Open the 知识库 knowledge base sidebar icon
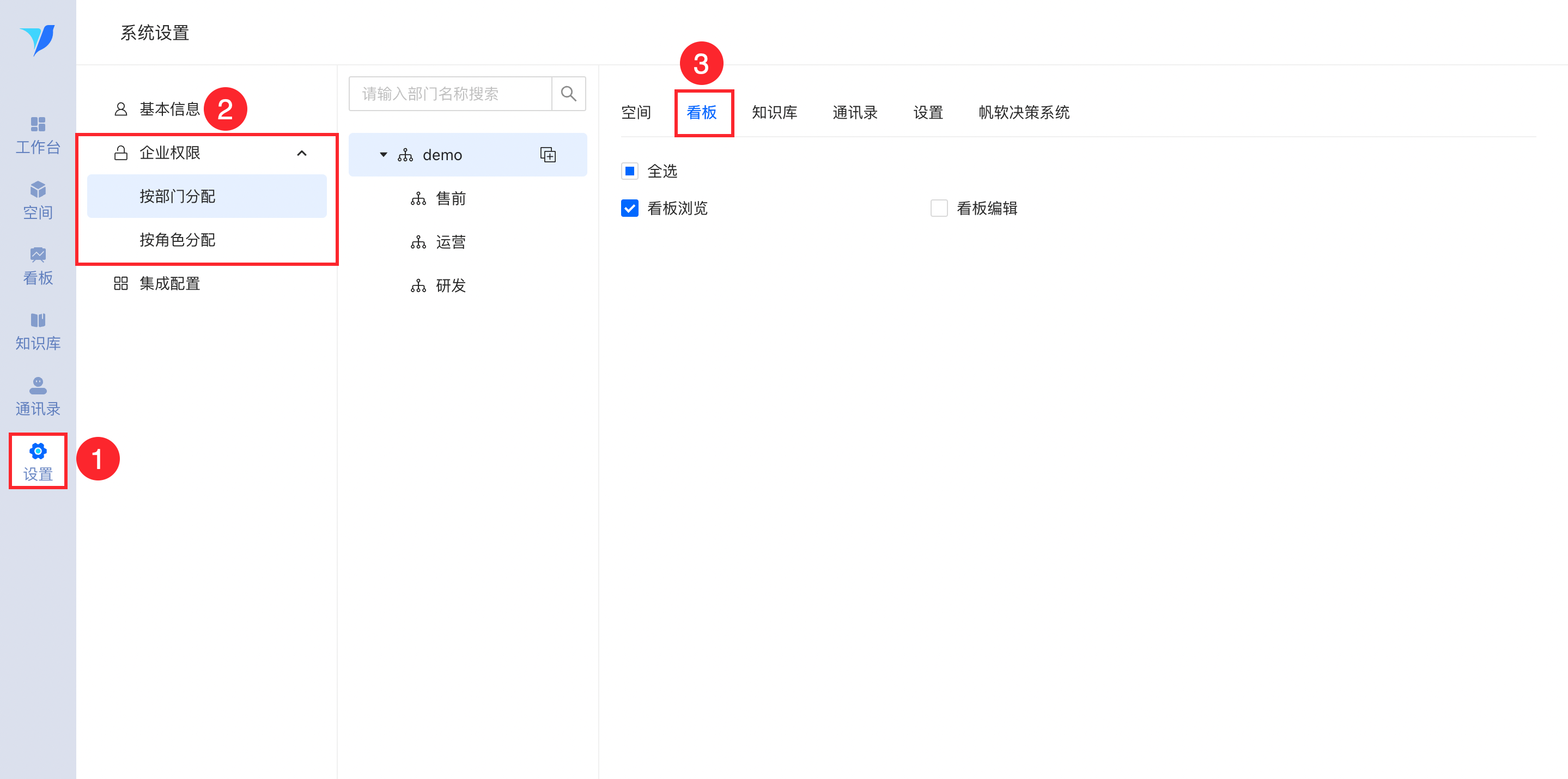The image size is (1568, 779). point(38,331)
